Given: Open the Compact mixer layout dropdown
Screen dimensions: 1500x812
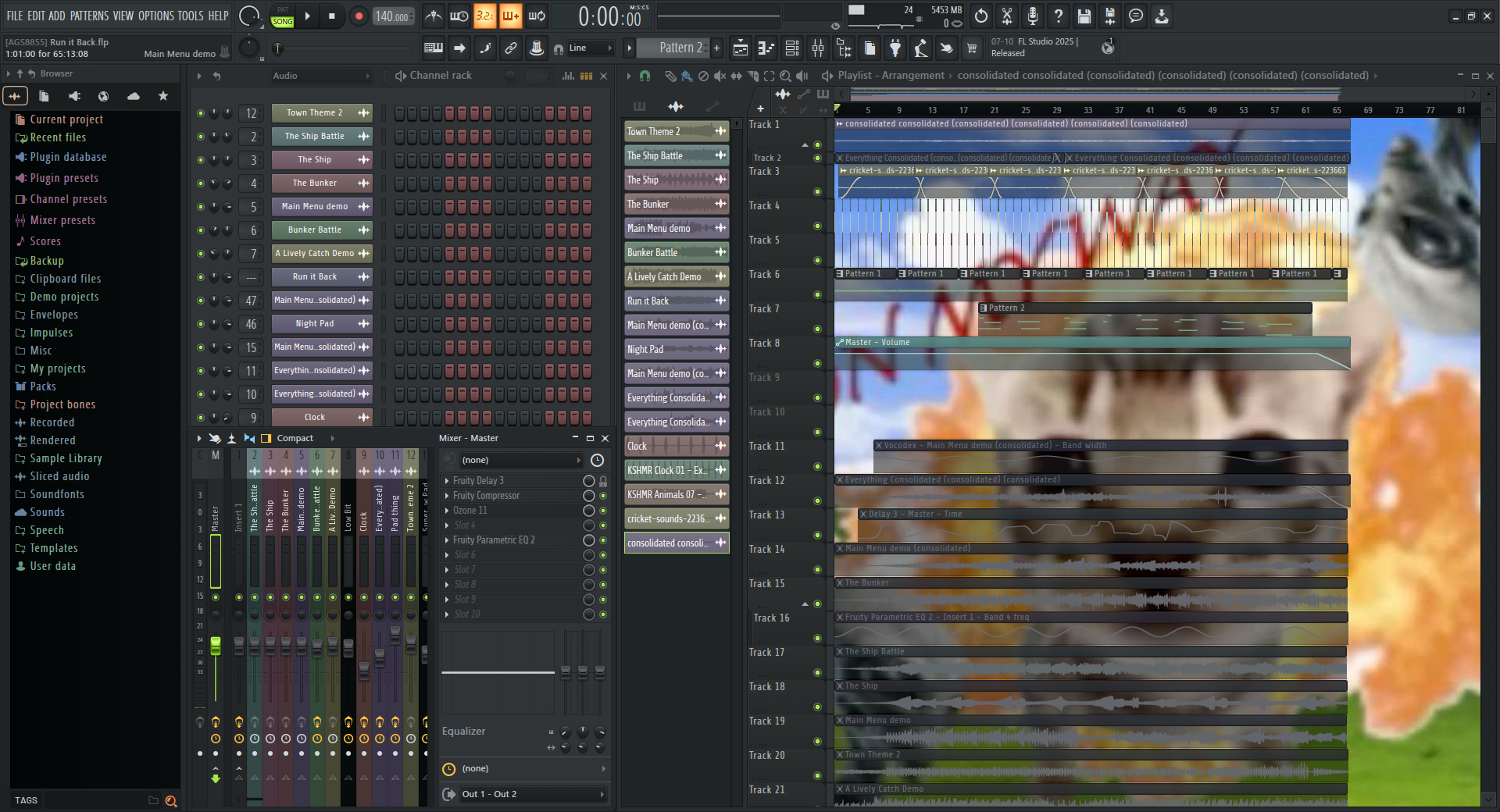Looking at the screenshot, I should pyautogui.click(x=305, y=439).
